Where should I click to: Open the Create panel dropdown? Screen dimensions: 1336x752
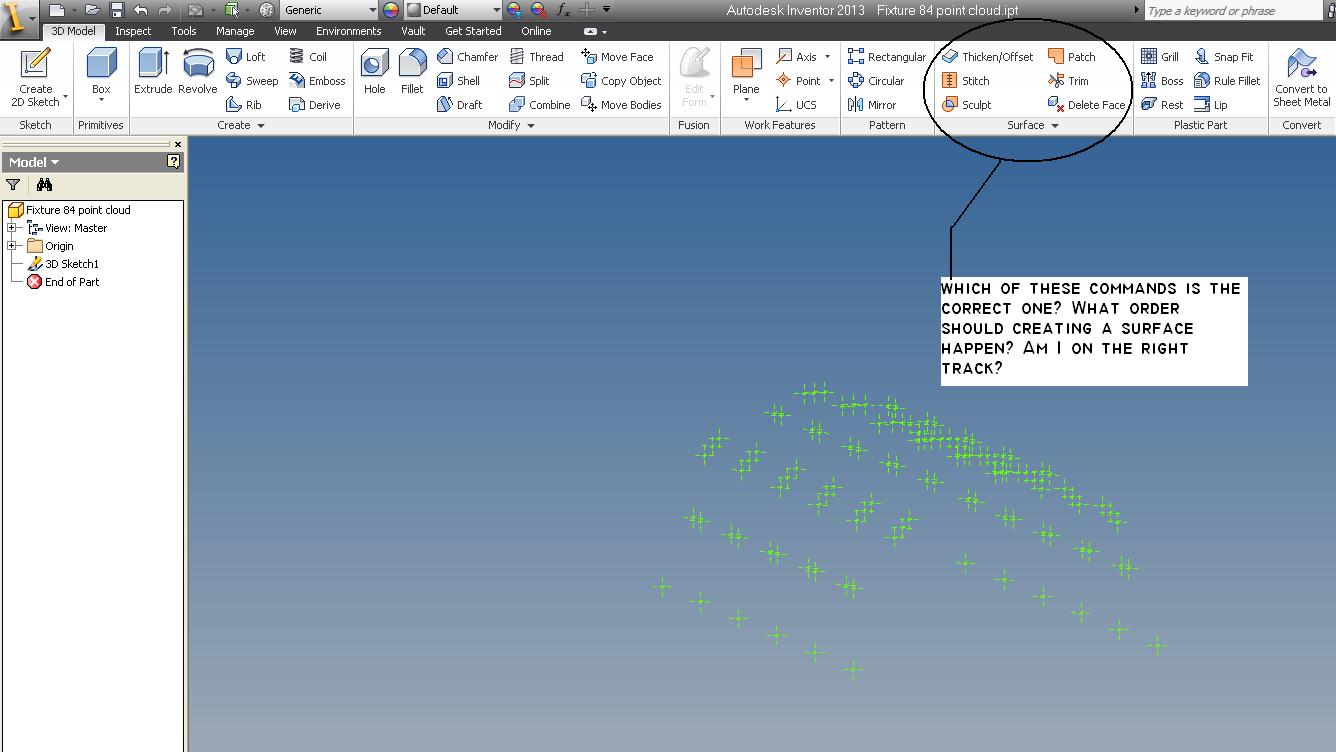click(261, 126)
